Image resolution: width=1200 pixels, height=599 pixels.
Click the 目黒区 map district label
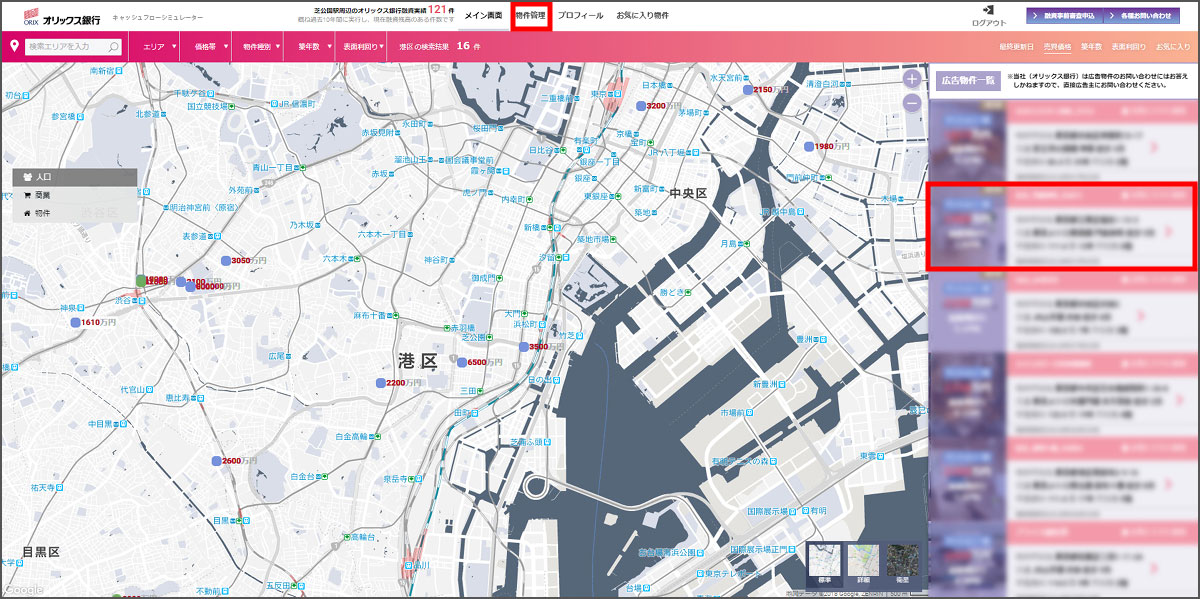[x=41, y=551]
